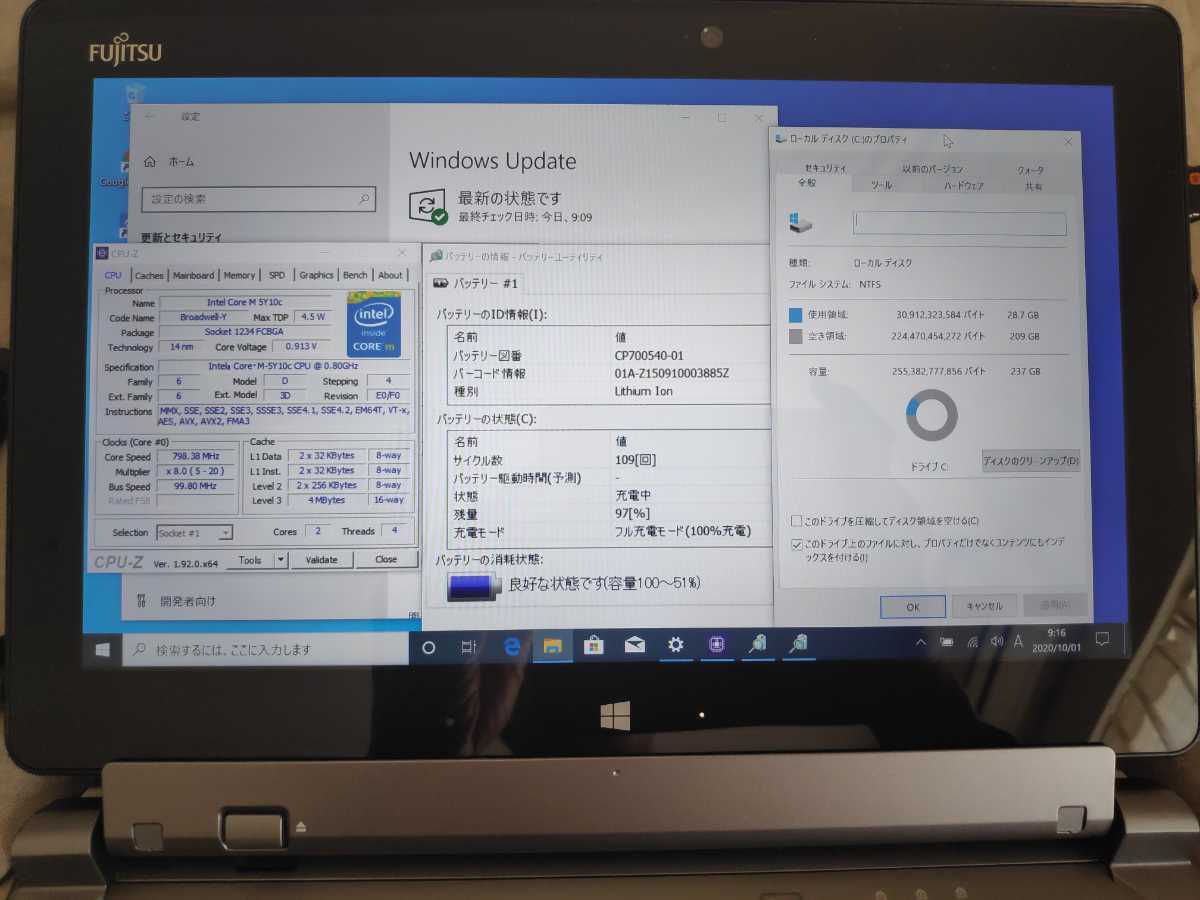Toggle file content indexing checkbox
The image size is (1200, 900).
[796, 545]
